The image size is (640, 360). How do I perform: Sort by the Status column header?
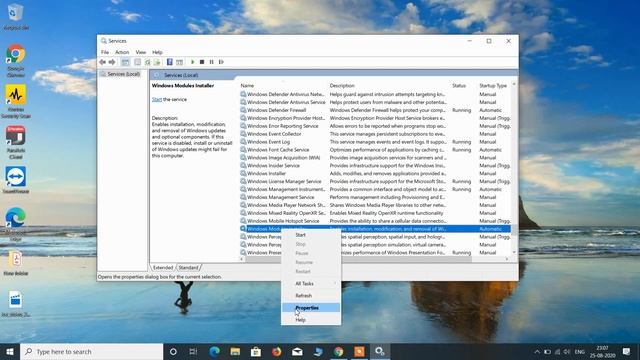tap(459, 86)
